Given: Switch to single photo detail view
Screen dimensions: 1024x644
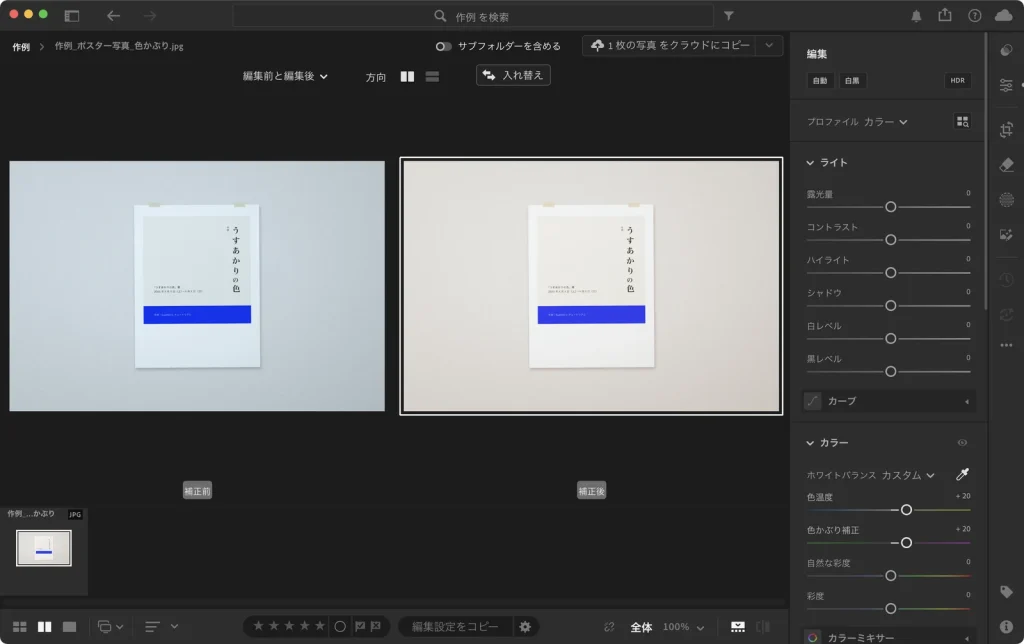Looking at the screenshot, I should pyautogui.click(x=69, y=627).
